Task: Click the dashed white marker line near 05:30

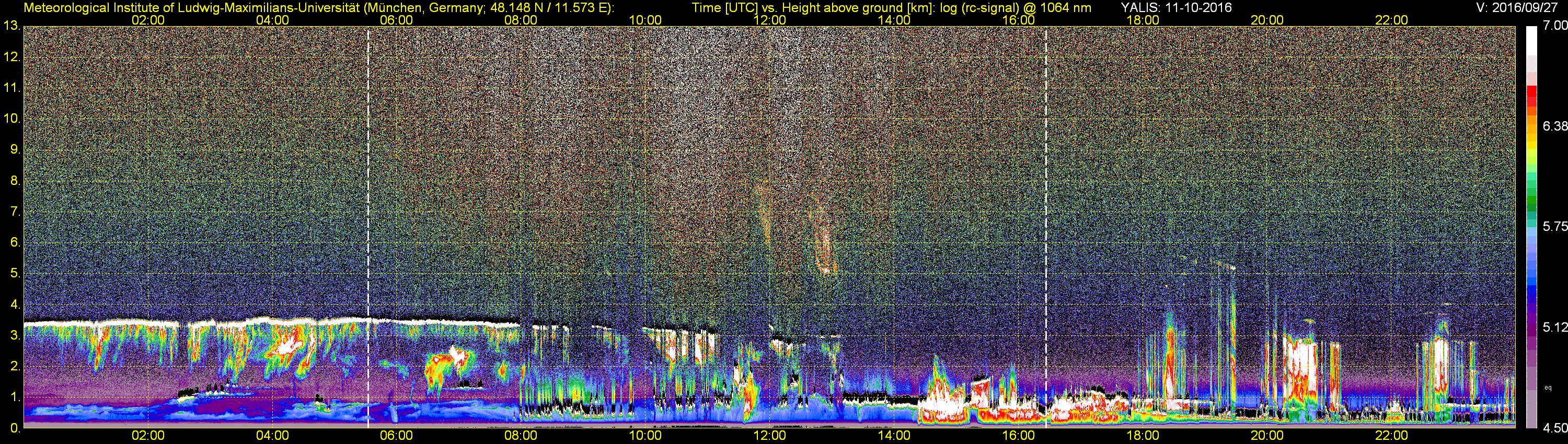Action: [368, 227]
